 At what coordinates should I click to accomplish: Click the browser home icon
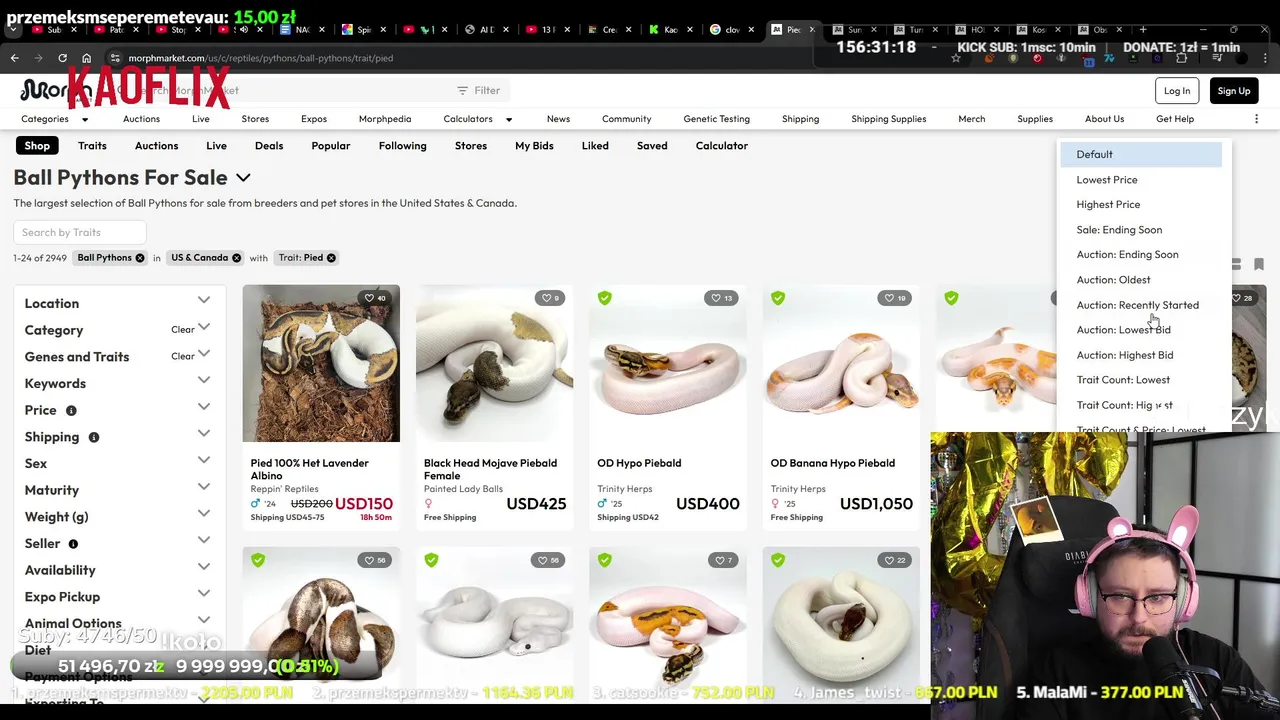(86, 58)
